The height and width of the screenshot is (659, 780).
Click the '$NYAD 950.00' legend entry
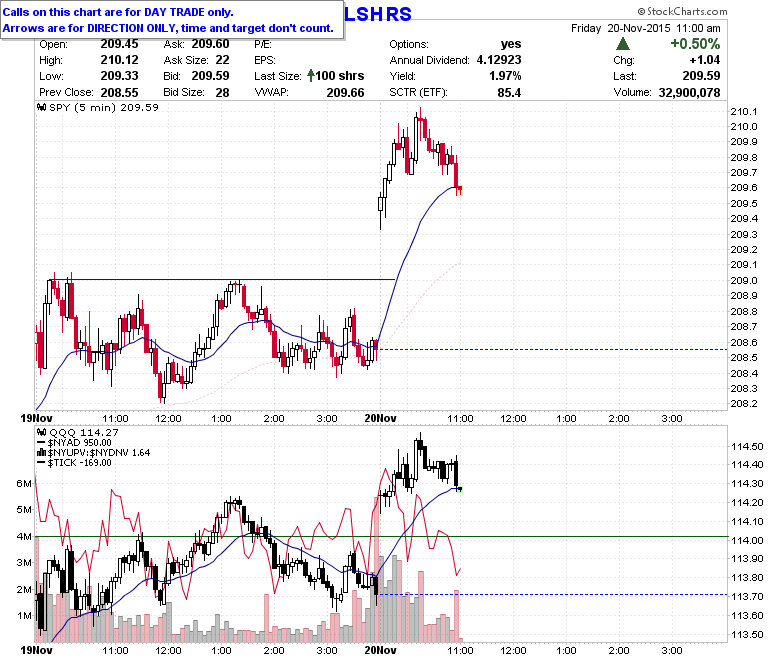click(80, 443)
